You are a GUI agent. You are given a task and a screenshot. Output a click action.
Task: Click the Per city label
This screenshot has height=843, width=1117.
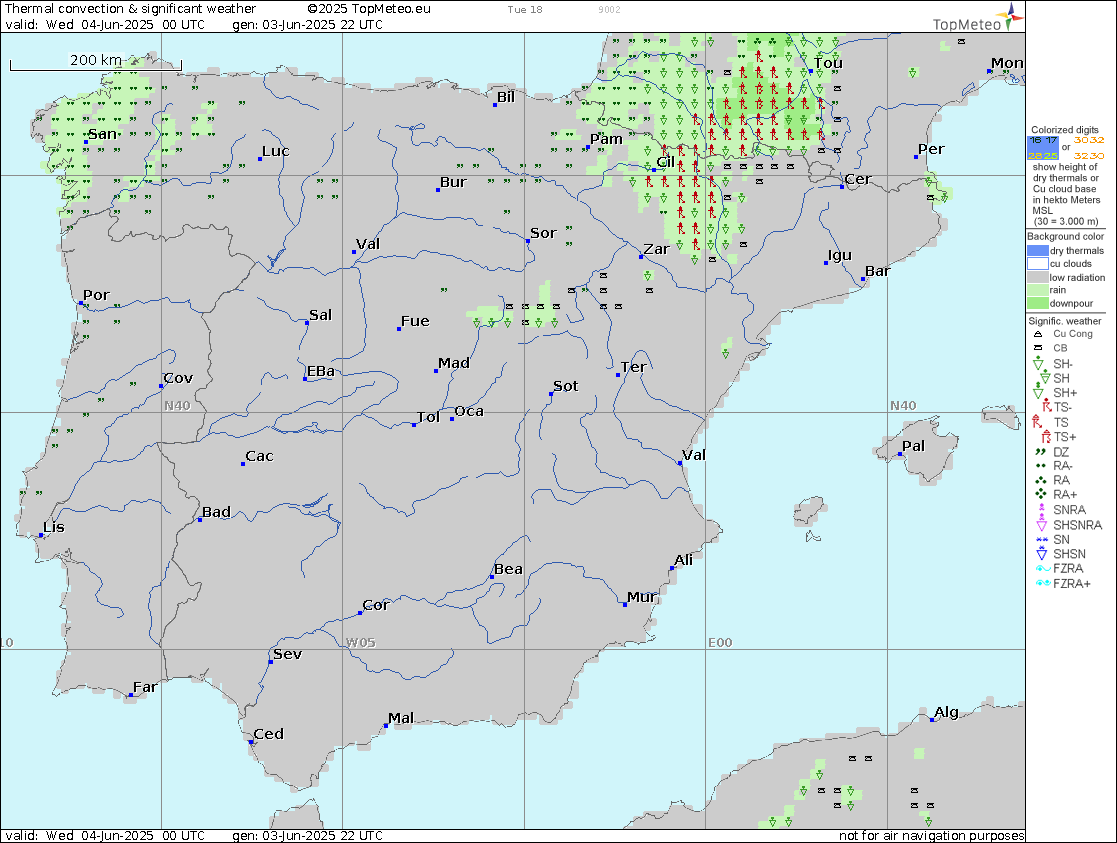[x=931, y=149]
